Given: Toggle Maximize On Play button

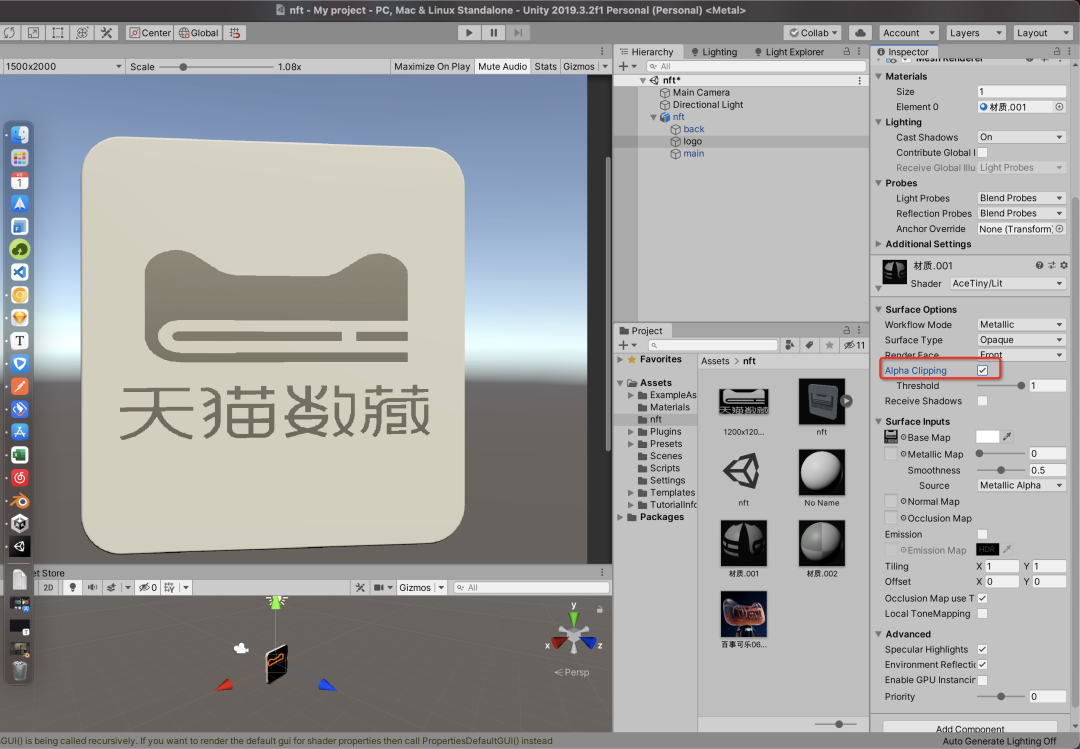Looking at the screenshot, I should point(432,66).
